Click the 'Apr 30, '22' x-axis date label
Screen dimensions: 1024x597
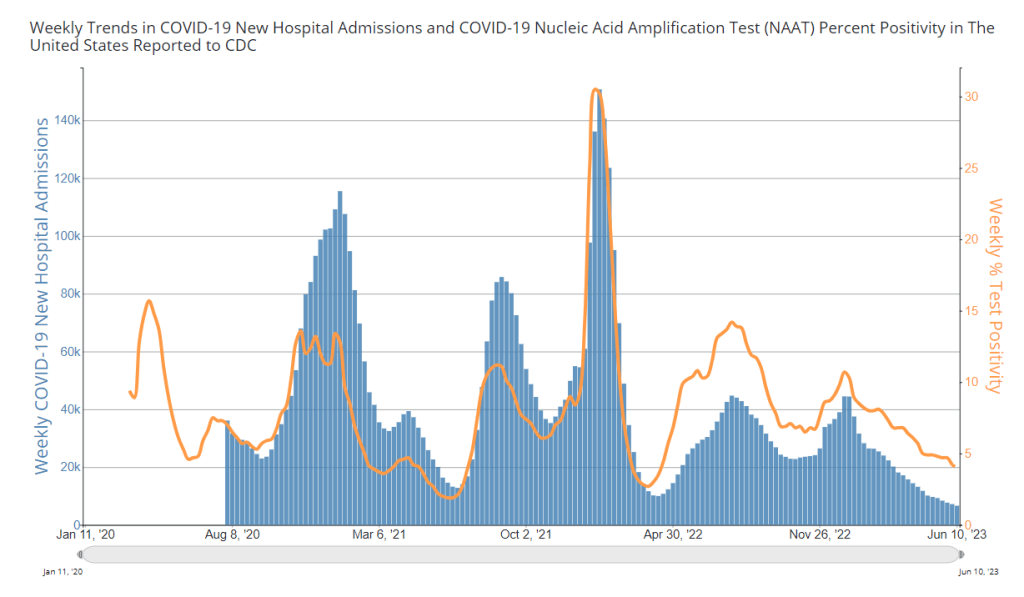point(671,536)
